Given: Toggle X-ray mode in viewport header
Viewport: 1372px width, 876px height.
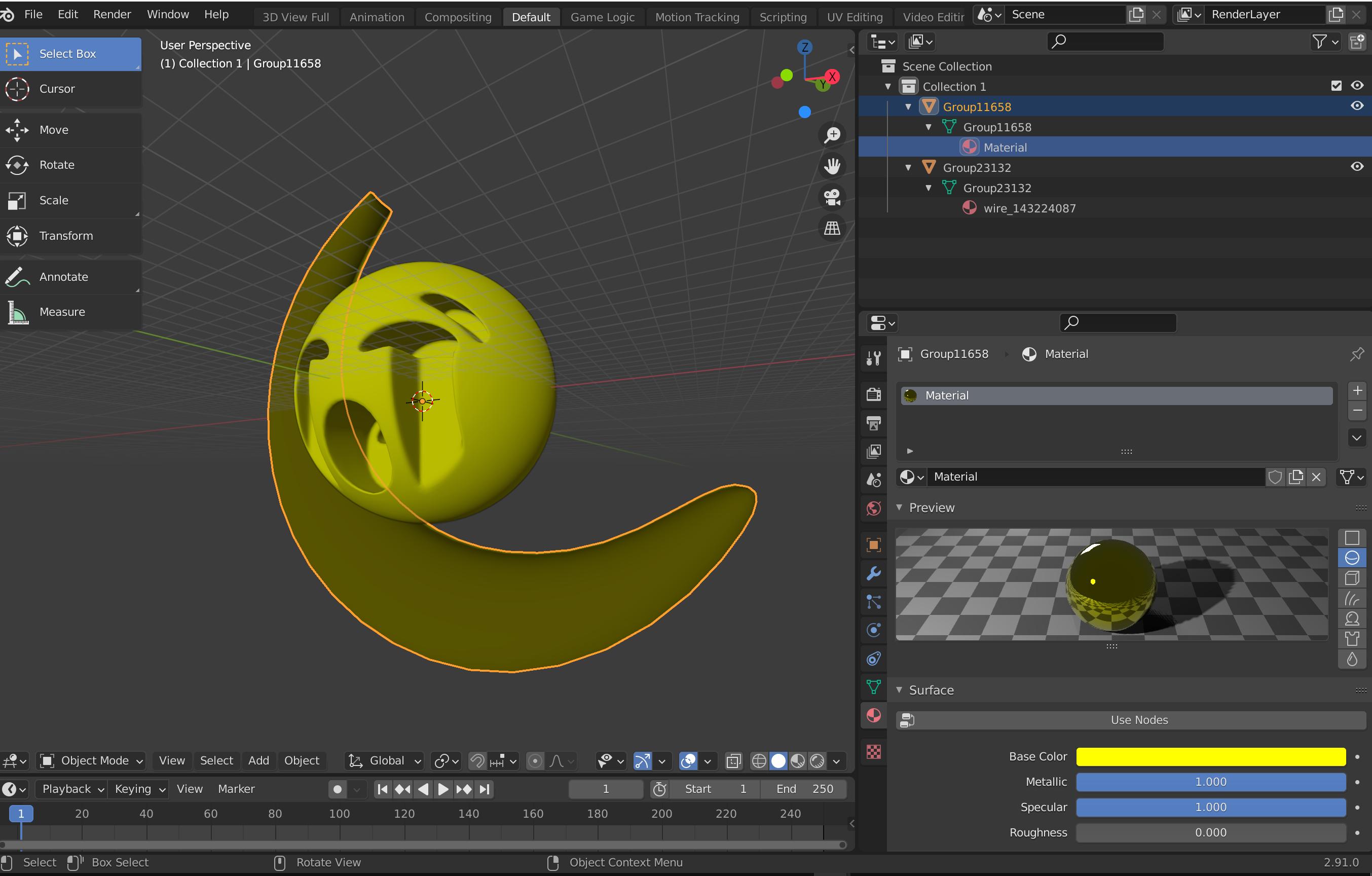Looking at the screenshot, I should pyautogui.click(x=733, y=761).
